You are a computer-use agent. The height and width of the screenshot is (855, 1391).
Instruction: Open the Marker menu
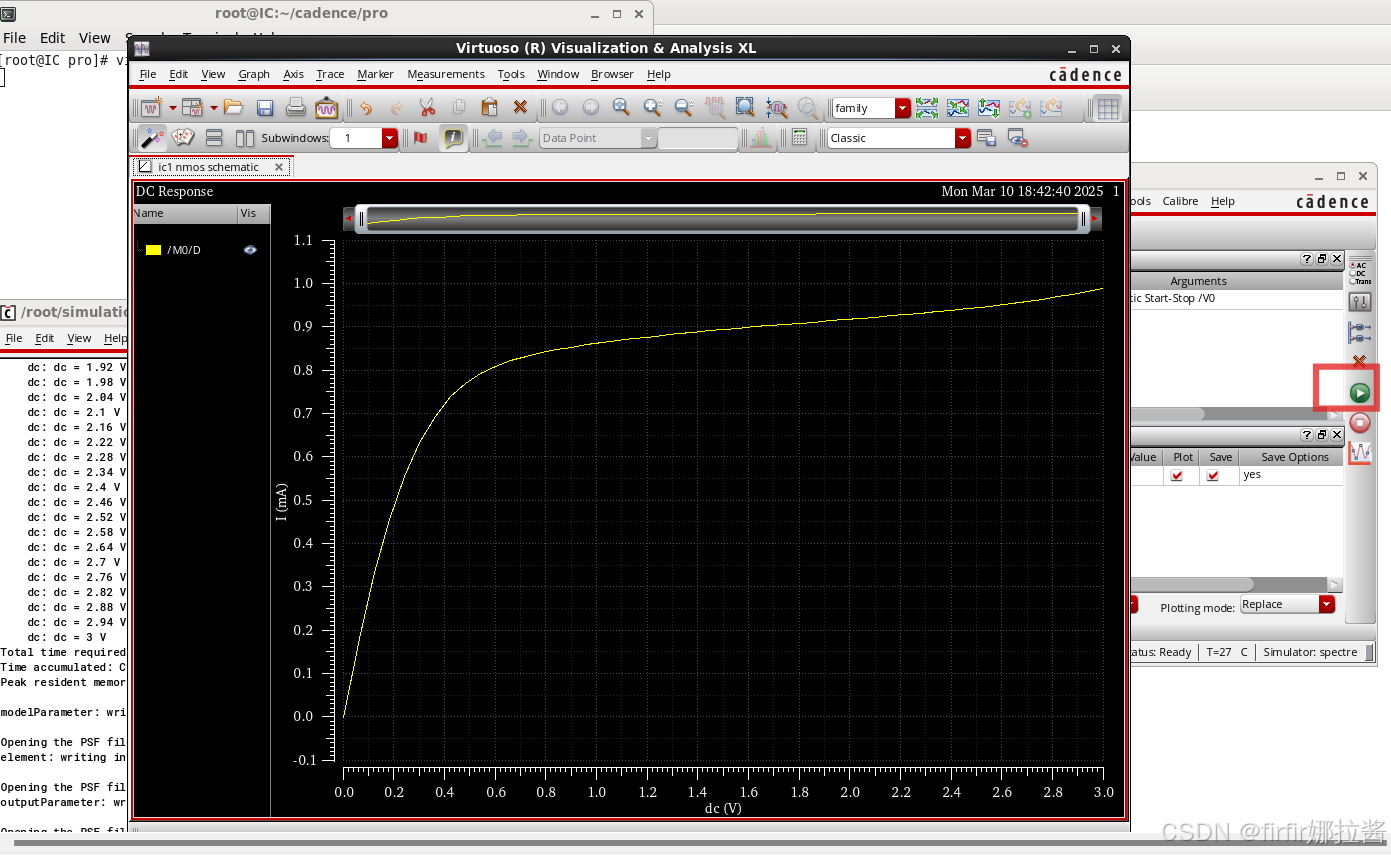coord(375,74)
